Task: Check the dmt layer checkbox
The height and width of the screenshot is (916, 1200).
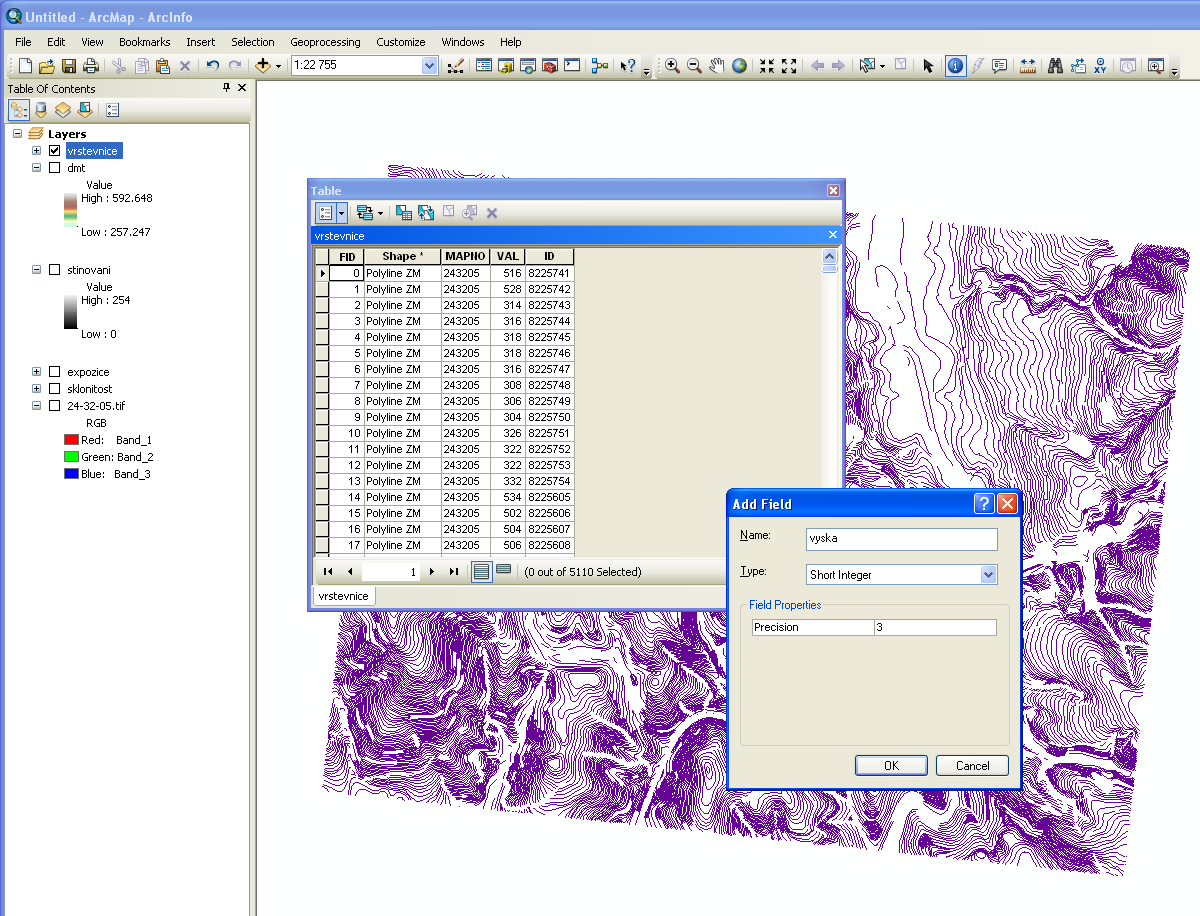Action: (55, 168)
